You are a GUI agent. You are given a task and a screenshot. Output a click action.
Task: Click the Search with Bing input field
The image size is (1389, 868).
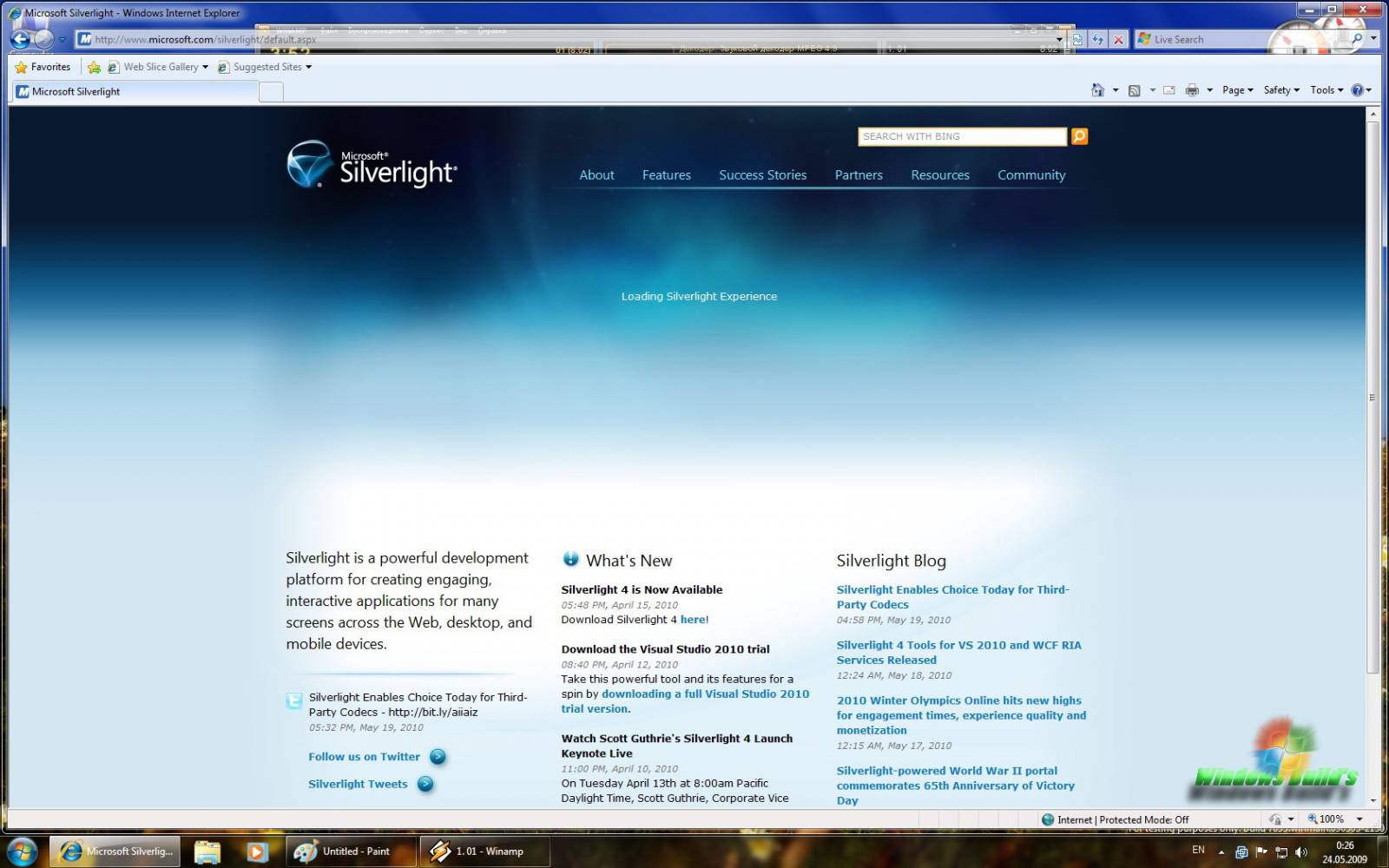962,136
